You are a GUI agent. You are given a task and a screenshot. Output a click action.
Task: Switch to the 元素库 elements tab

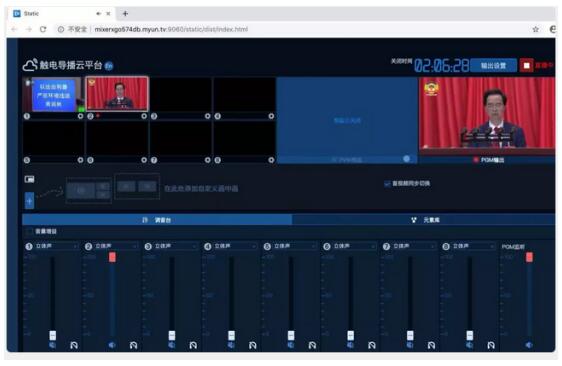coord(424,220)
